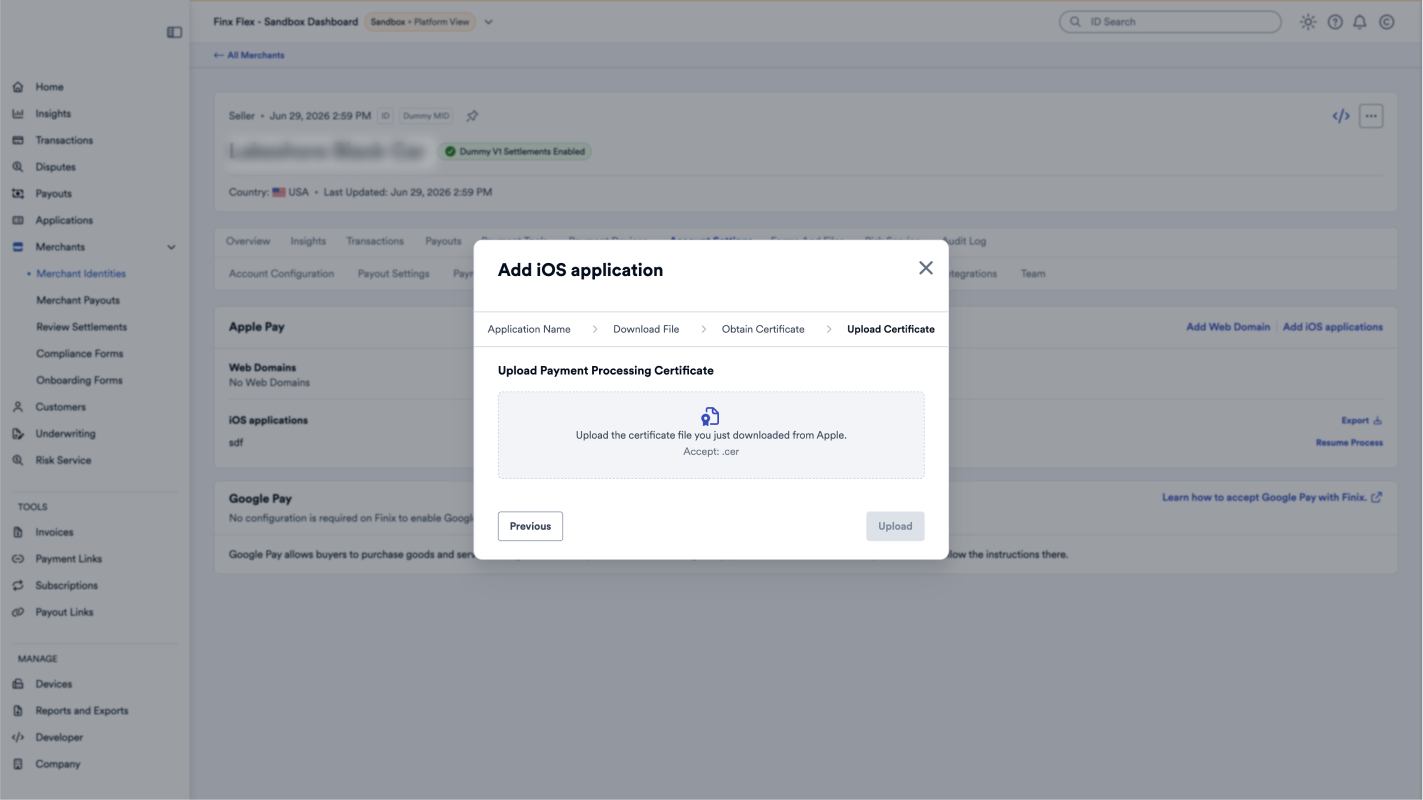Open the user account avatar
The height and width of the screenshot is (800, 1423).
1387,22
